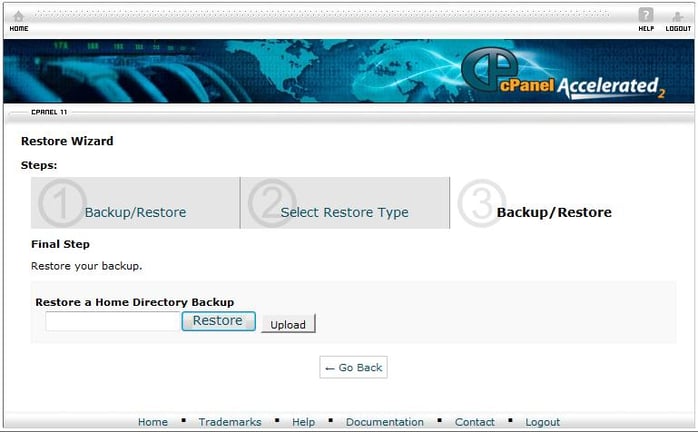Open the Help footer link
Viewport: 698px width, 432px height.
click(x=303, y=422)
